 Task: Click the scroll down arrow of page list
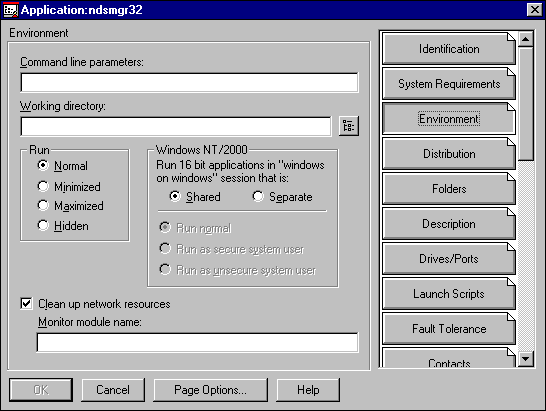point(526,359)
